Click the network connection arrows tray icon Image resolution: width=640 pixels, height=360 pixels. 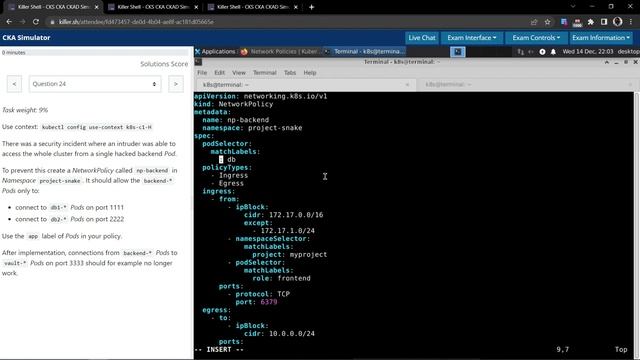point(520,52)
